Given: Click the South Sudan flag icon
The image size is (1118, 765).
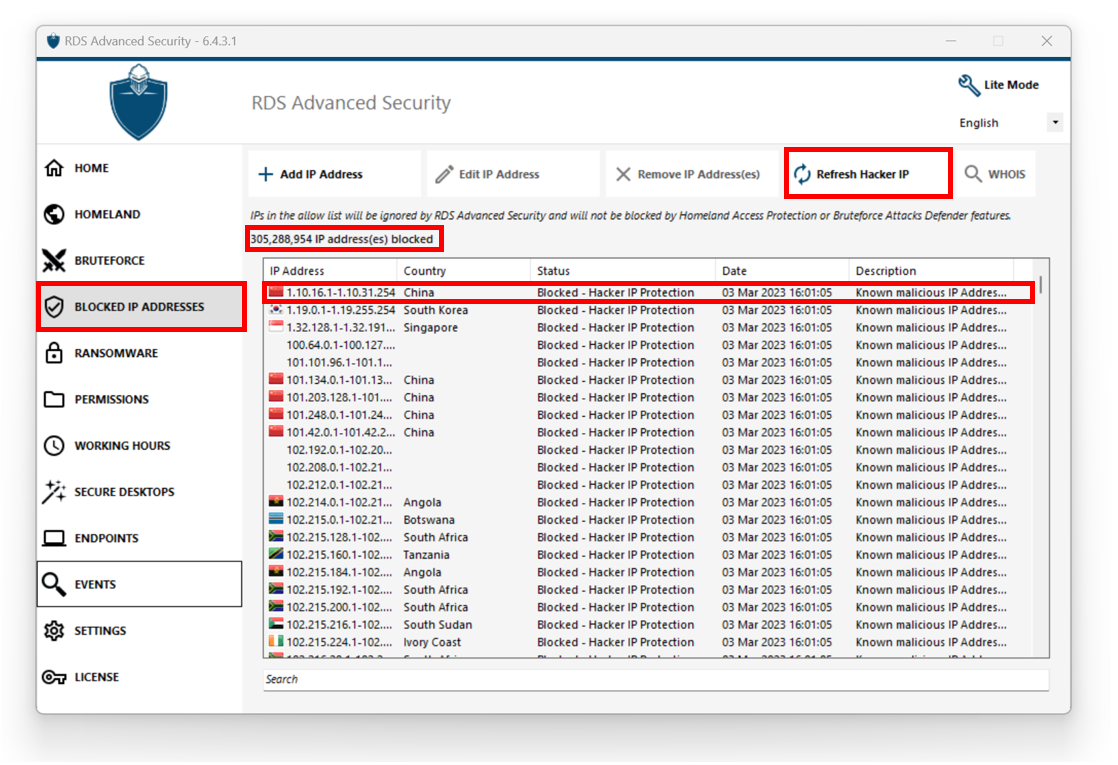Looking at the screenshot, I should [276, 625].
